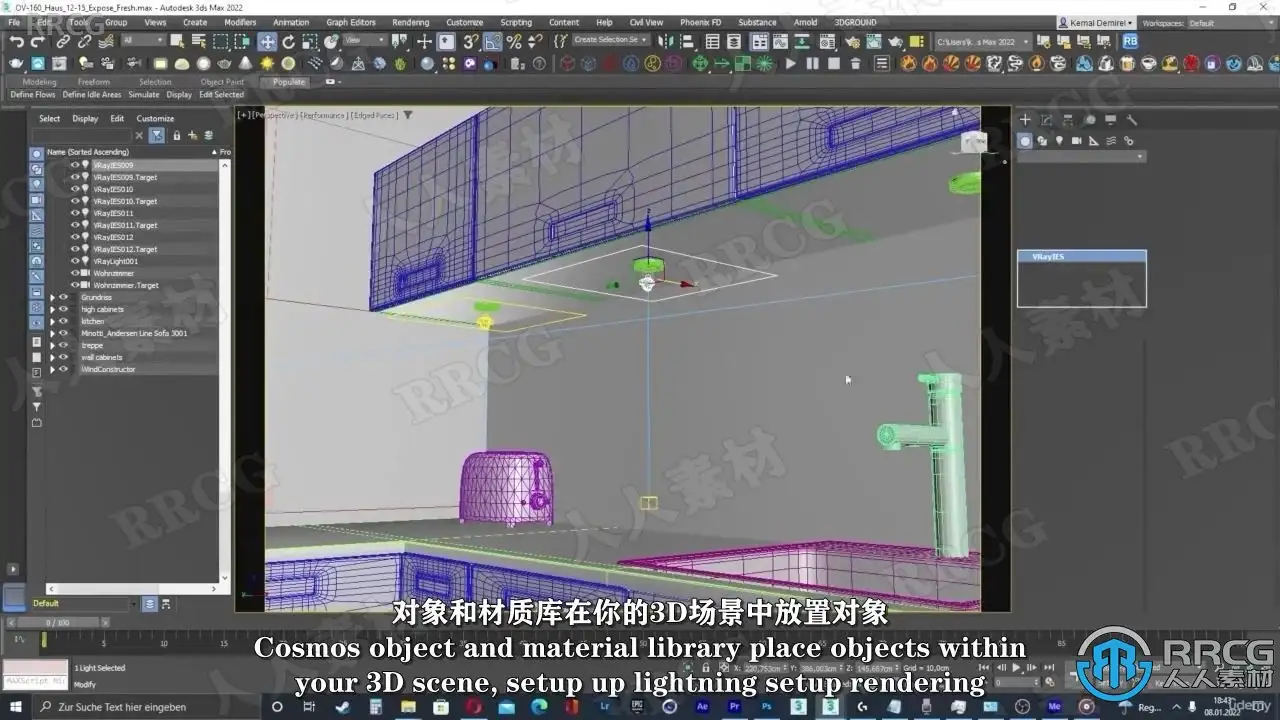The image size is (1280, 720).
Task: Click Define Idle Areas button
Action: pos(92,95)
